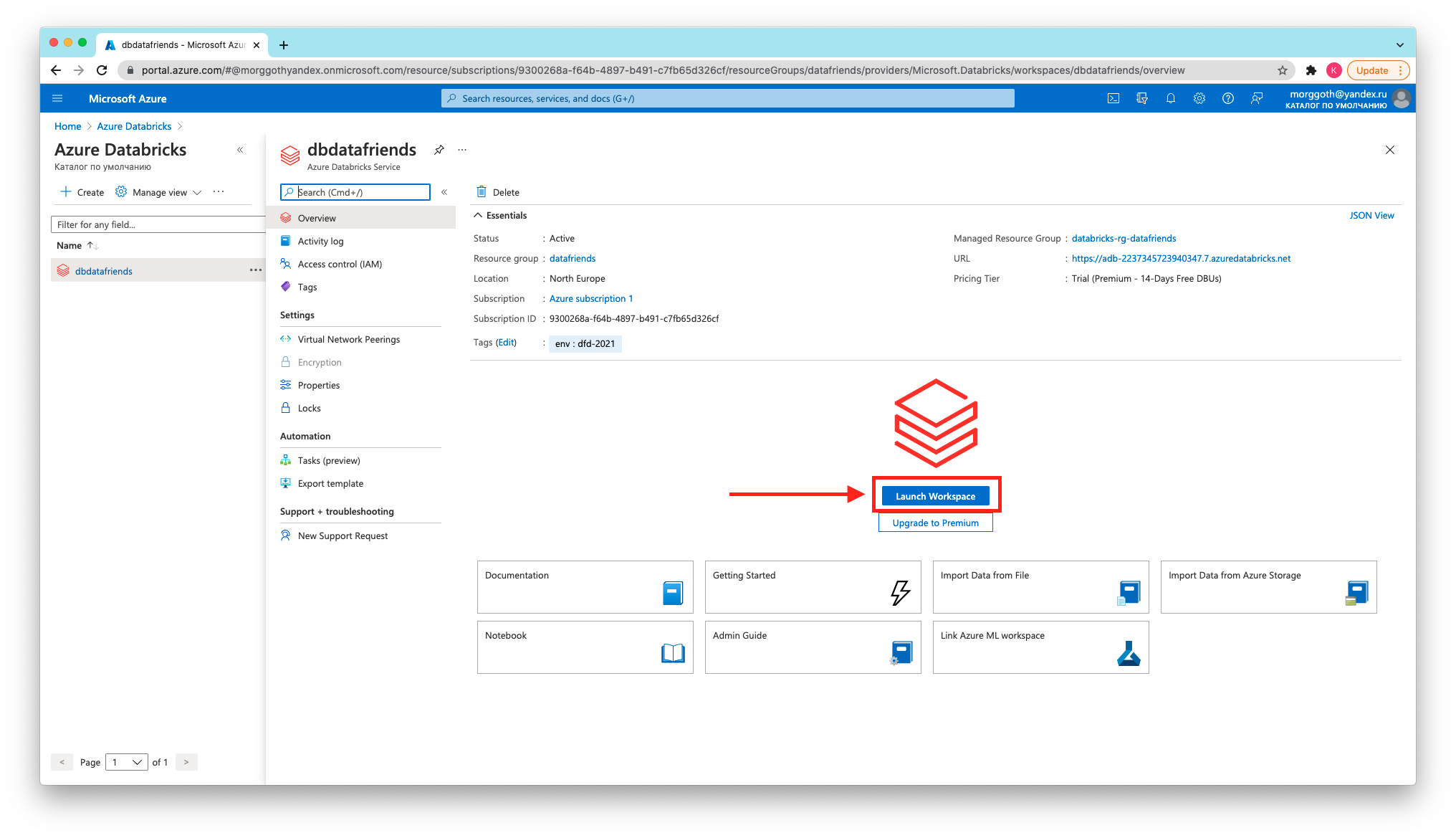1456x838 pixels.
Task: Close the dbdatafriends blade
Action: point(1390,150)
